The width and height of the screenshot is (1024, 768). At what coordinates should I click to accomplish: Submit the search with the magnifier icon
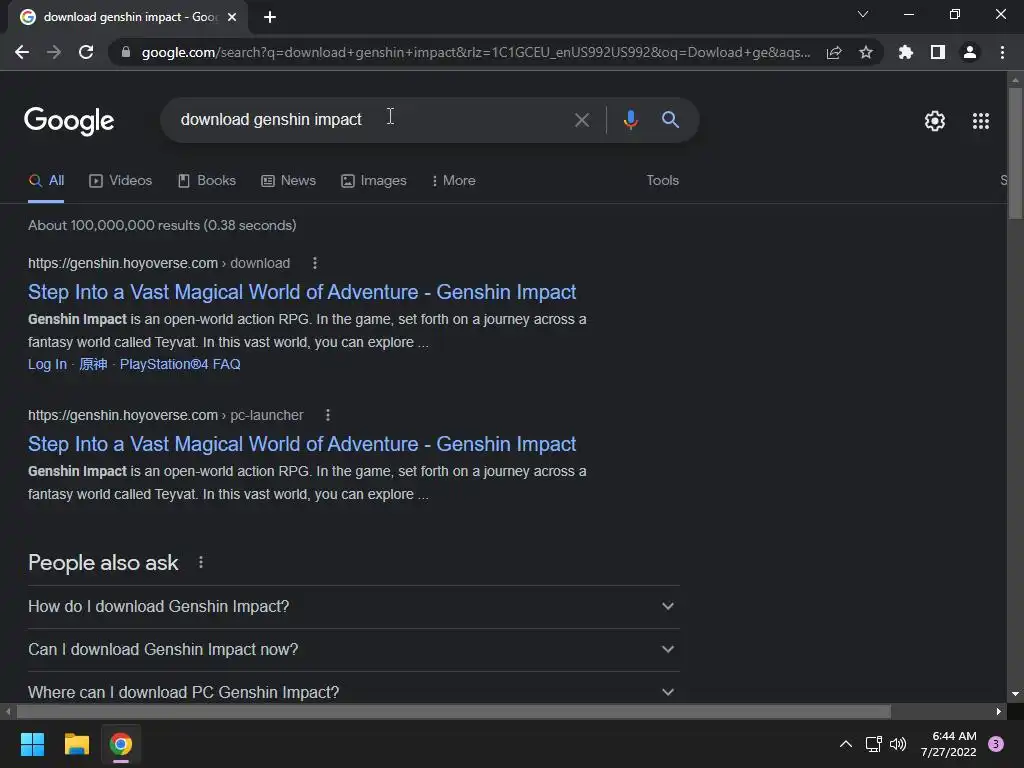click(x=671, y=120)
